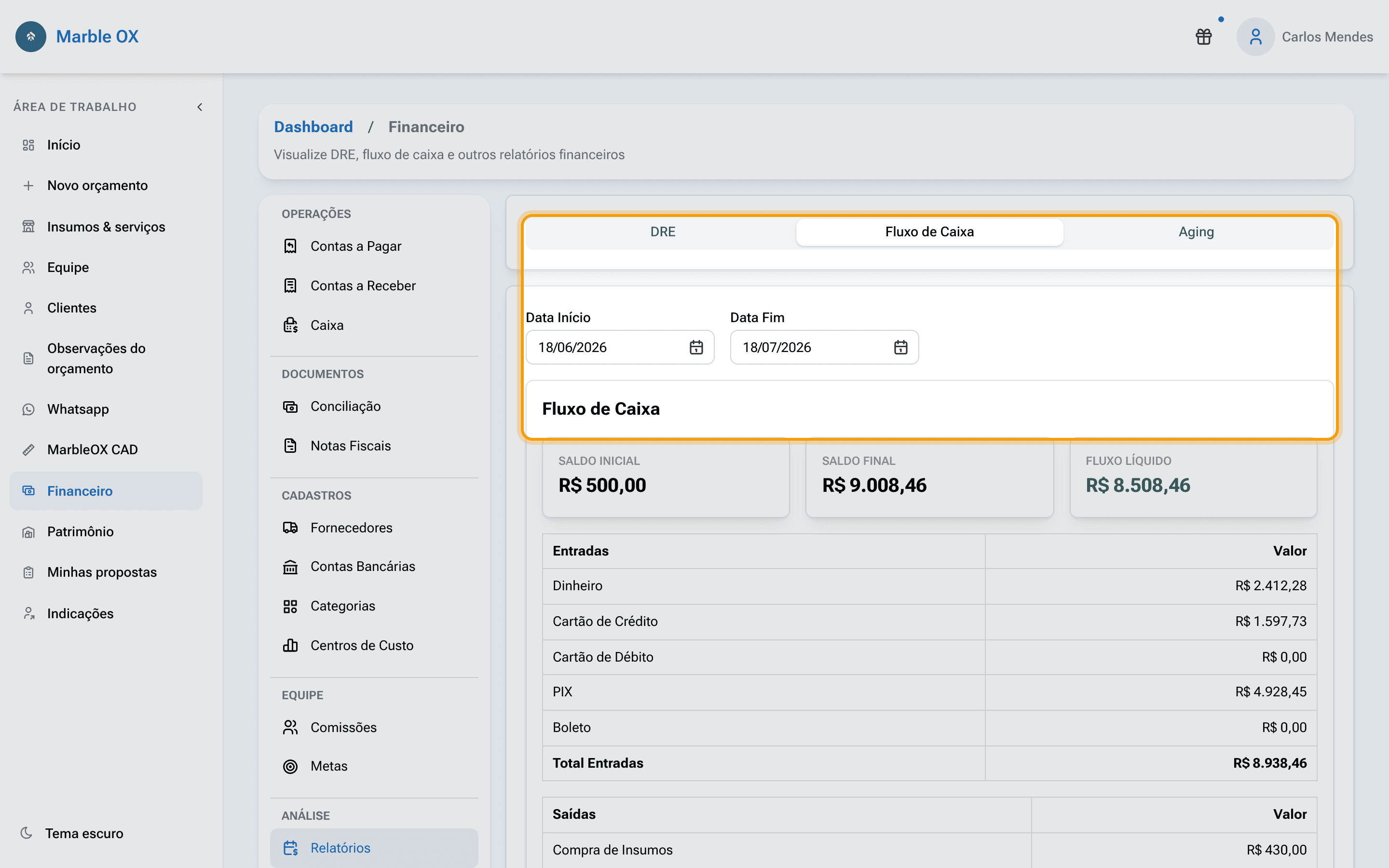Click the Início grid icon
The width and height of the screenshot is (1389, 868).
tap(28, 145)
